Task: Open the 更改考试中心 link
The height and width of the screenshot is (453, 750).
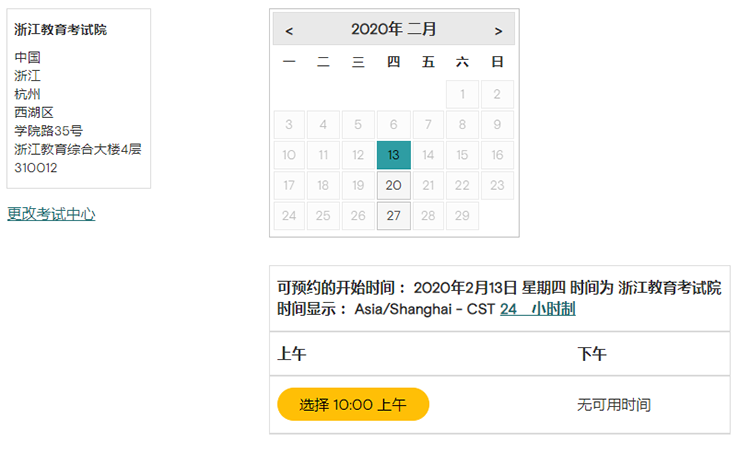Action: [51, 213]
